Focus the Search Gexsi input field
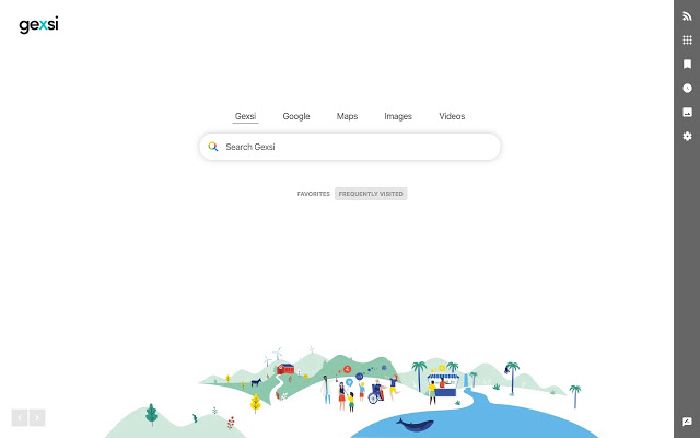The image size is (700, 438). (350, 146)
